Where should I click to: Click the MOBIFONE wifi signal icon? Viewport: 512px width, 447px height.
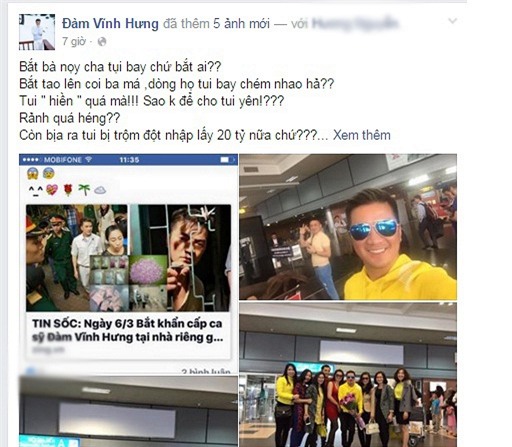click(88, 160)
